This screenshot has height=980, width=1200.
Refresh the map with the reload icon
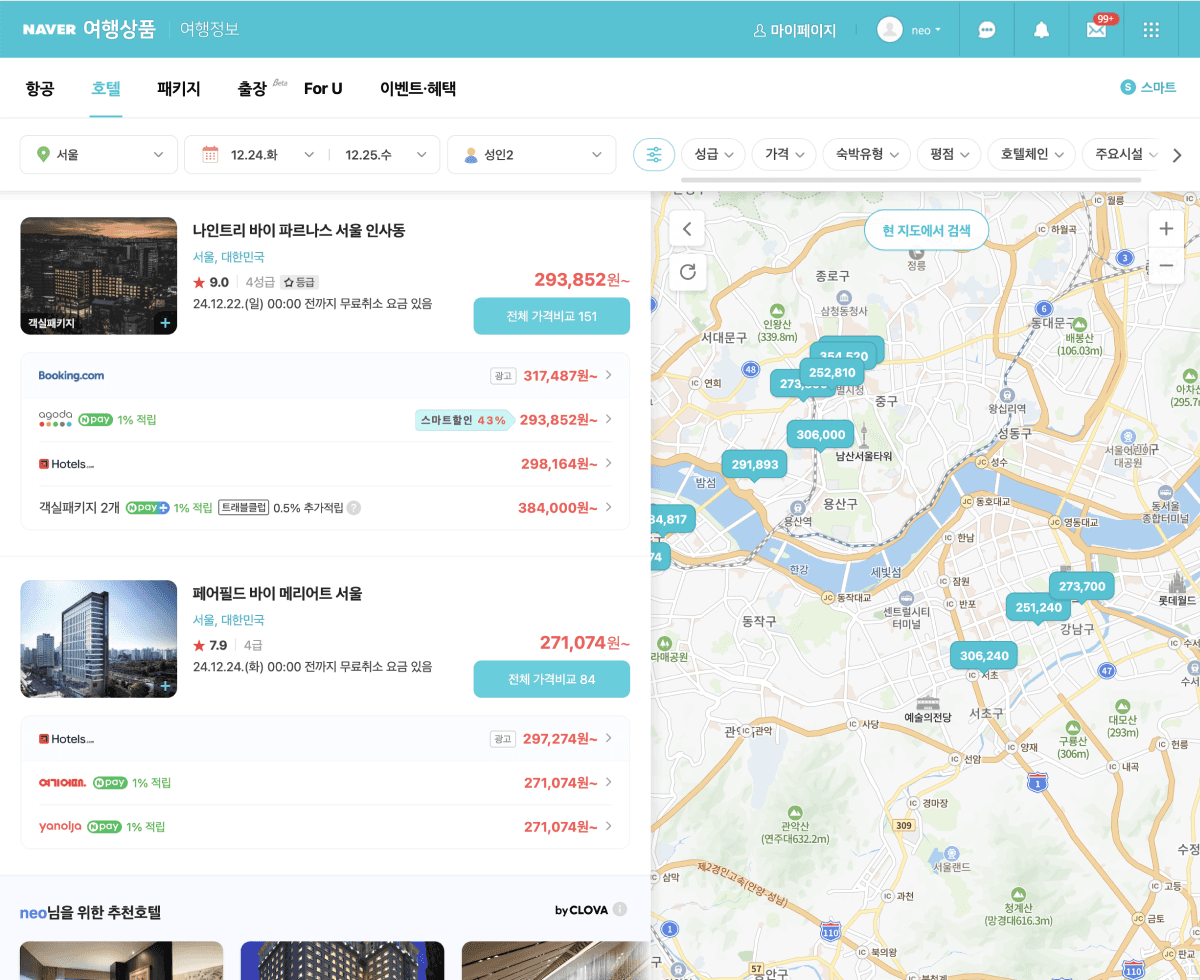(686, 271)
